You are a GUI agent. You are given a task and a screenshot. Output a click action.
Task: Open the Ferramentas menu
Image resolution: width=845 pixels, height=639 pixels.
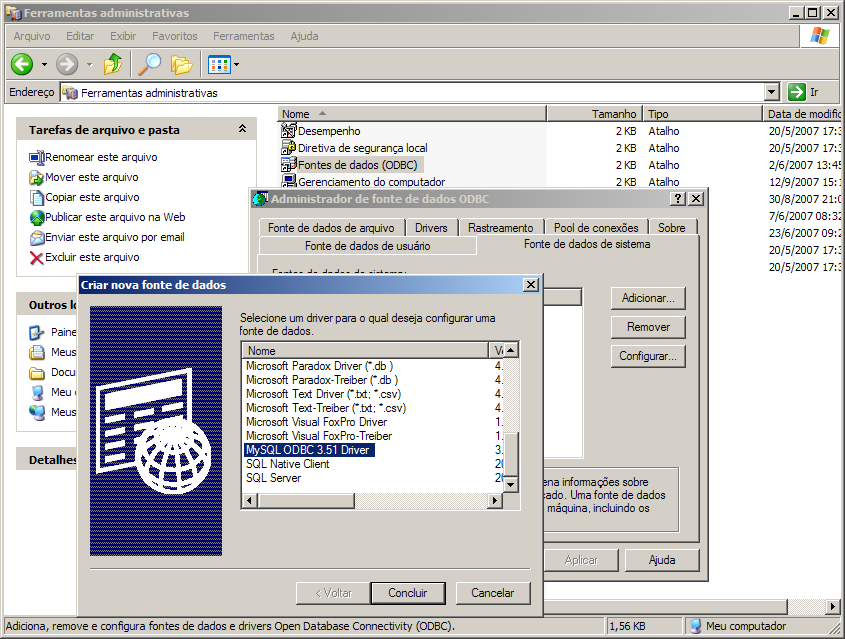[x=244, y=36]
